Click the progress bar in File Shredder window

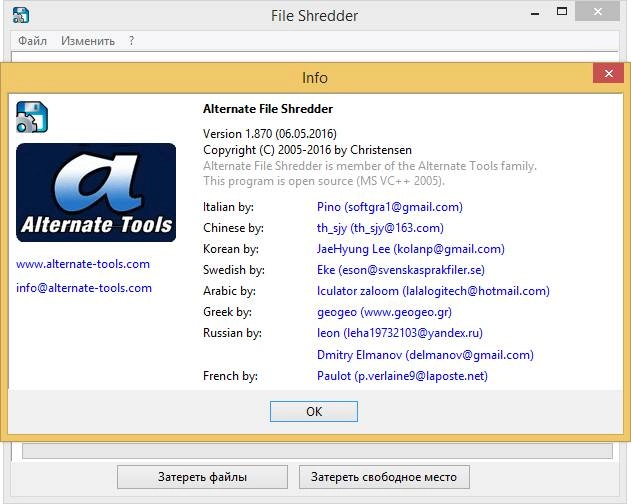(317, 450)
